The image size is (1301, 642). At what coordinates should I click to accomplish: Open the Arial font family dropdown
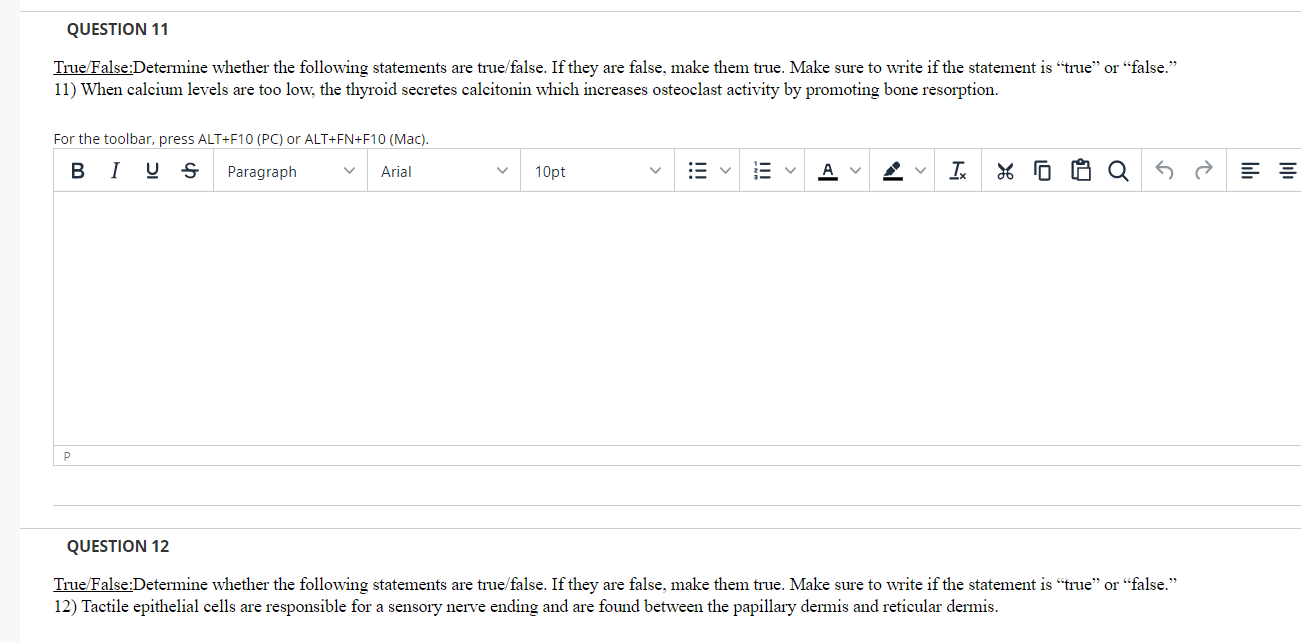coord(443,171)
